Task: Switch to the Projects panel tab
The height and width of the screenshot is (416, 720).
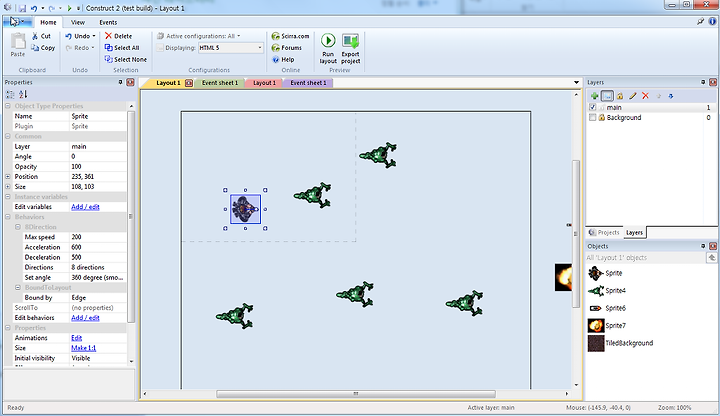Action: 604,232
